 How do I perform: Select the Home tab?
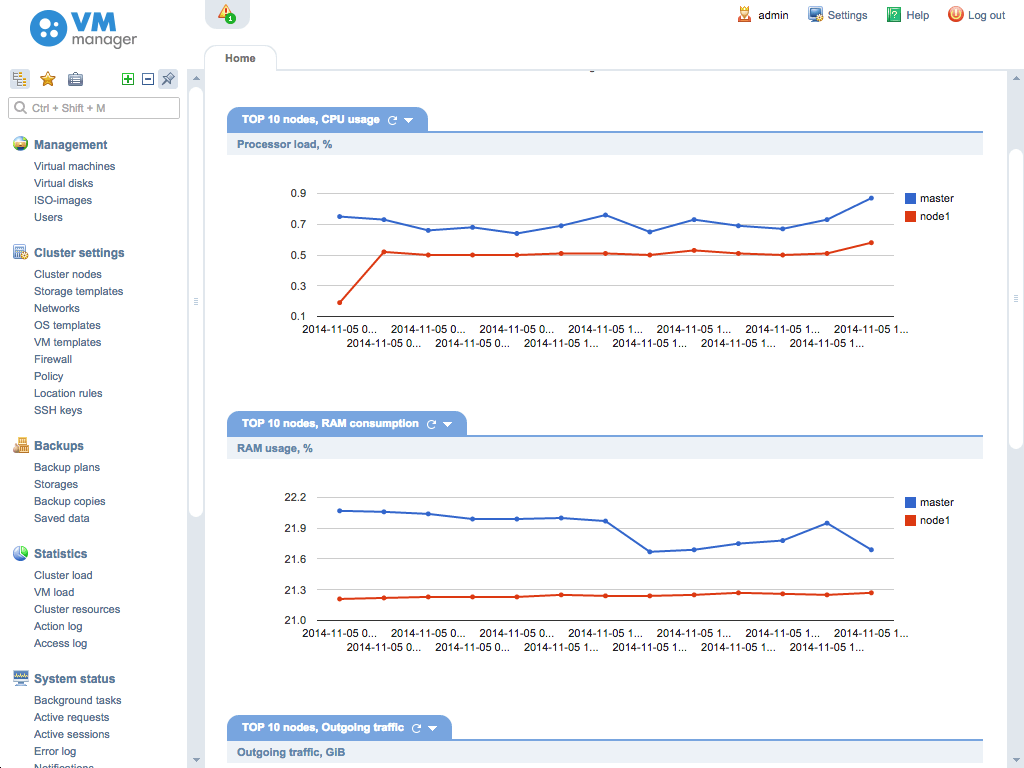click(240, 58)
